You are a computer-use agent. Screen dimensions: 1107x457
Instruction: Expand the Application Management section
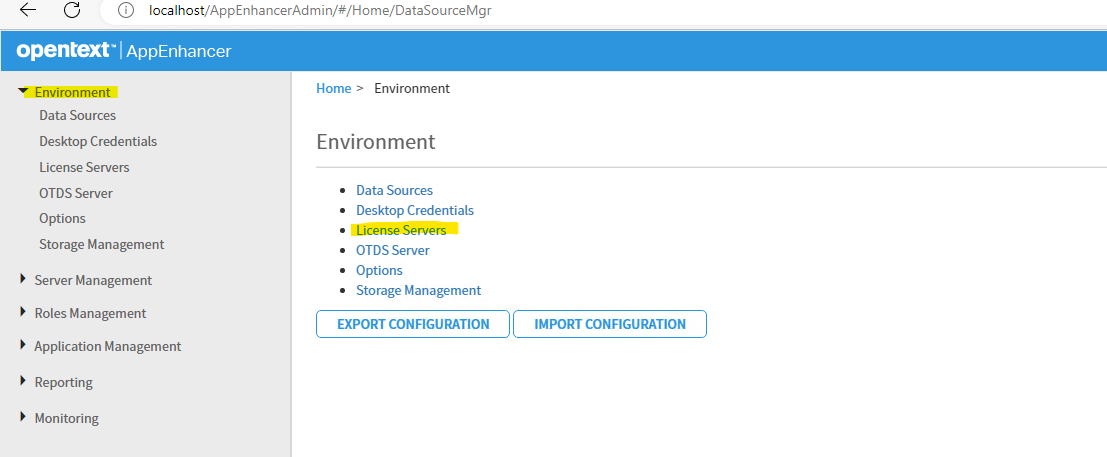(24, 345)
